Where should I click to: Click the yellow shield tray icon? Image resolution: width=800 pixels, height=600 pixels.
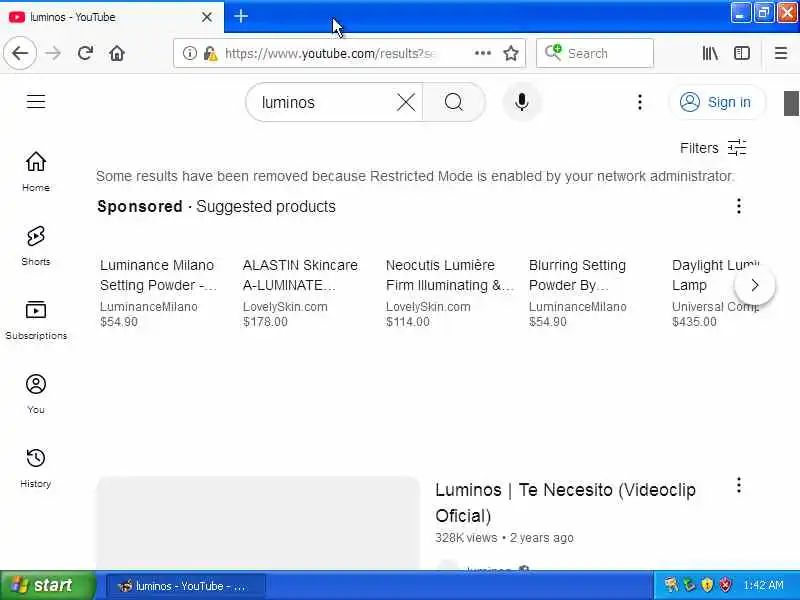[707, 585]
